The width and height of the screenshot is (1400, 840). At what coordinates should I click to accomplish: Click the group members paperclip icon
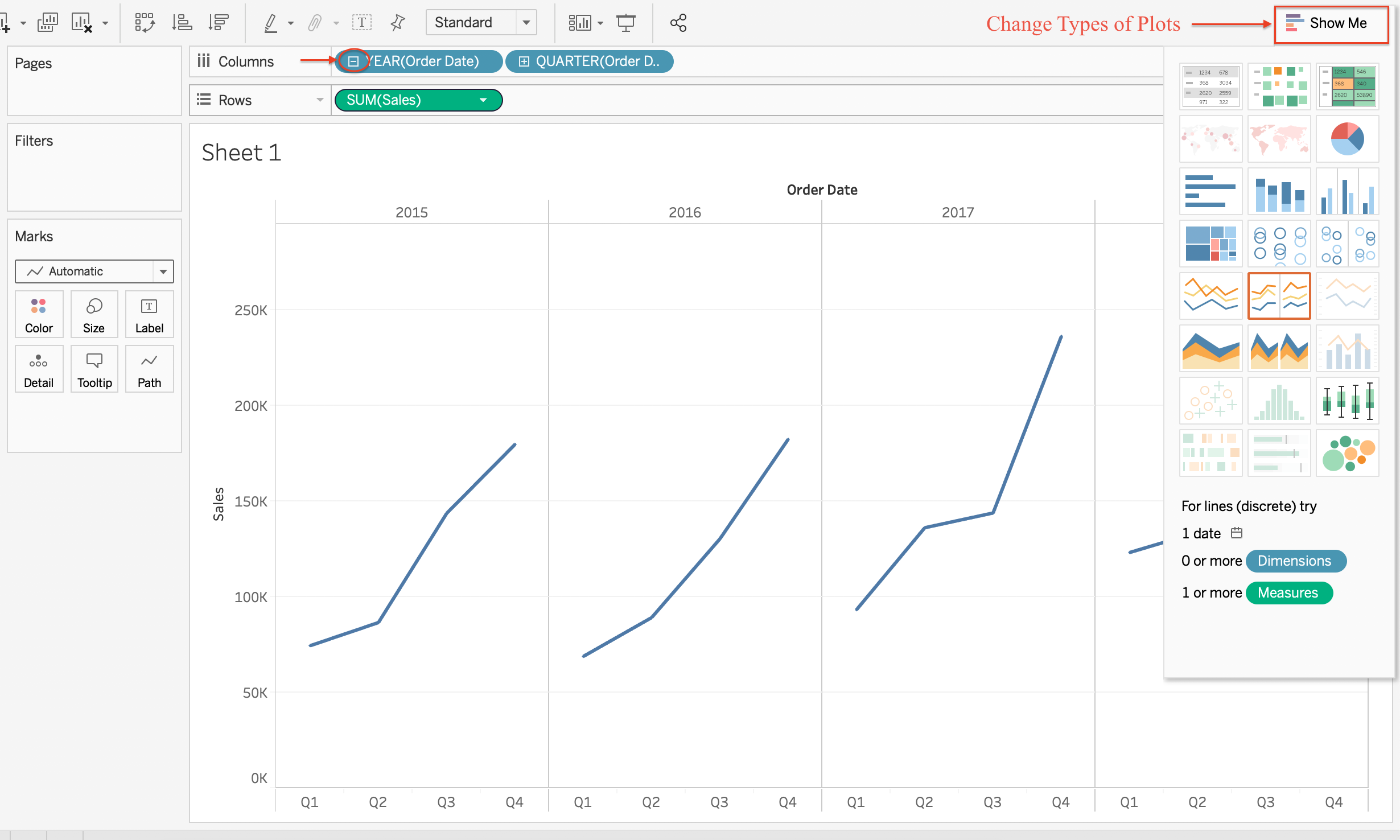click(x=315, y=23)
